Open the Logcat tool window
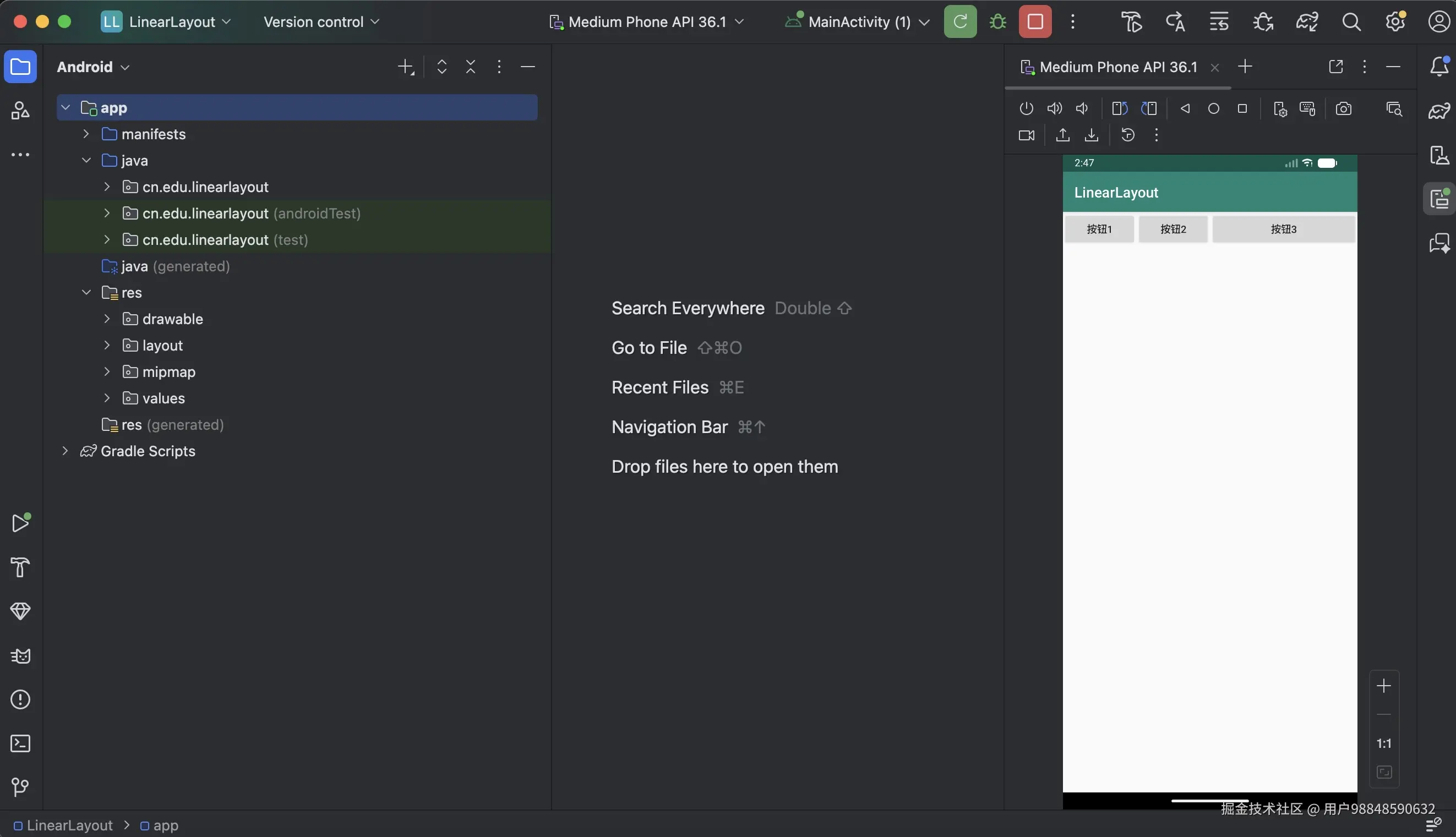 [x=21, y=656]
